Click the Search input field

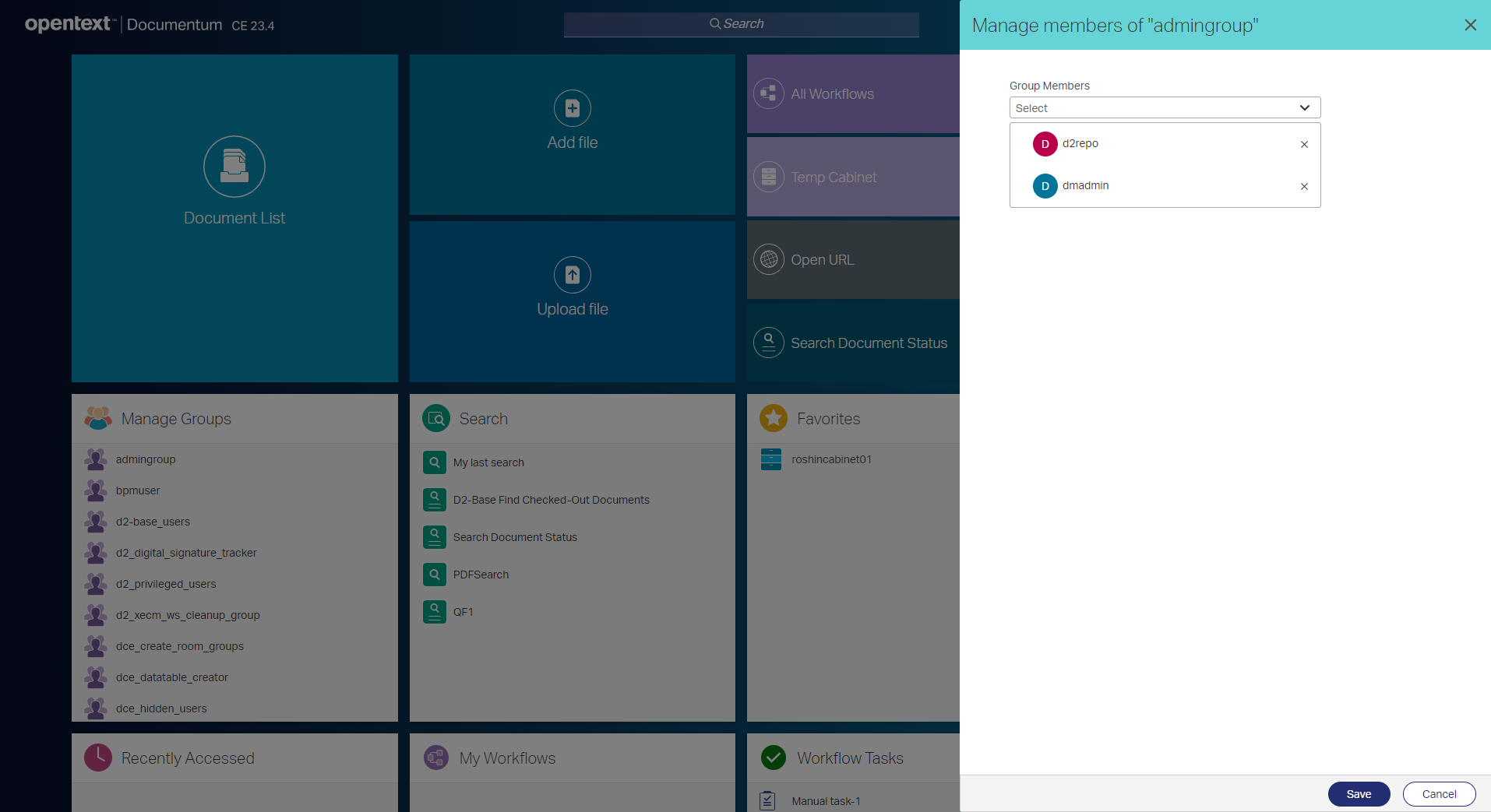(x=739, y=24)
